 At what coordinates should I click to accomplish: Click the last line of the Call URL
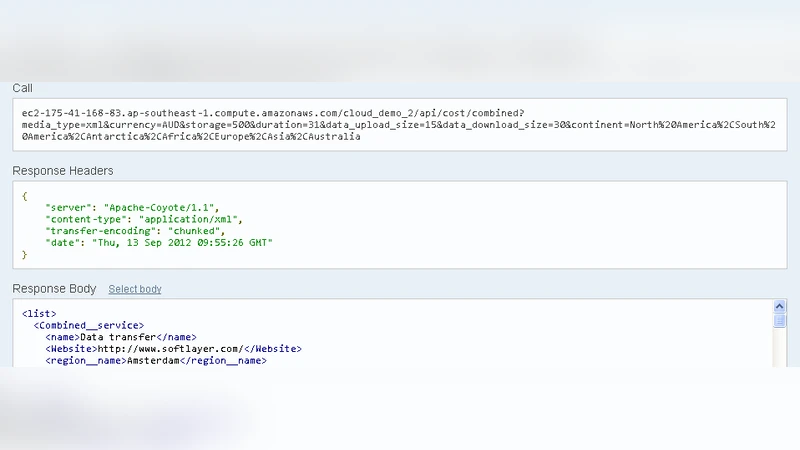click(x=191, y=136)
